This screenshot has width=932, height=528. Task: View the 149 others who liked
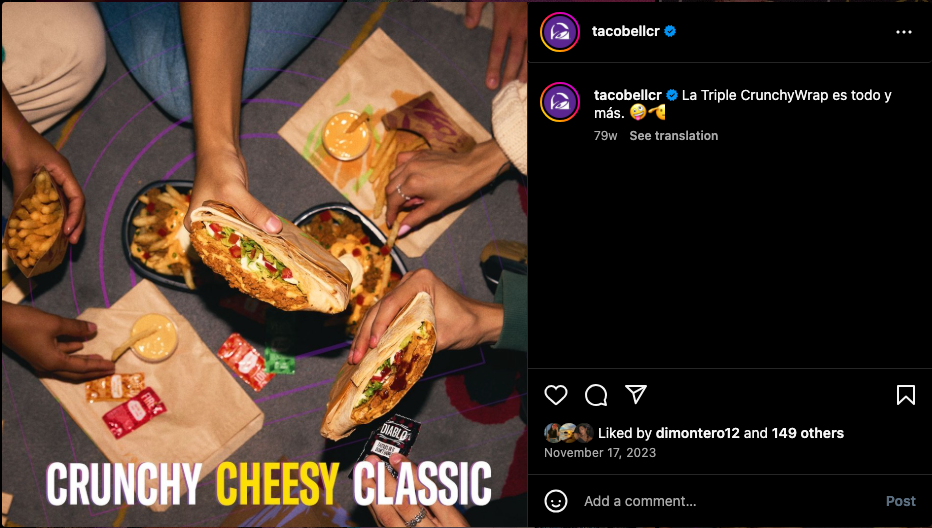tap(807, 433)
